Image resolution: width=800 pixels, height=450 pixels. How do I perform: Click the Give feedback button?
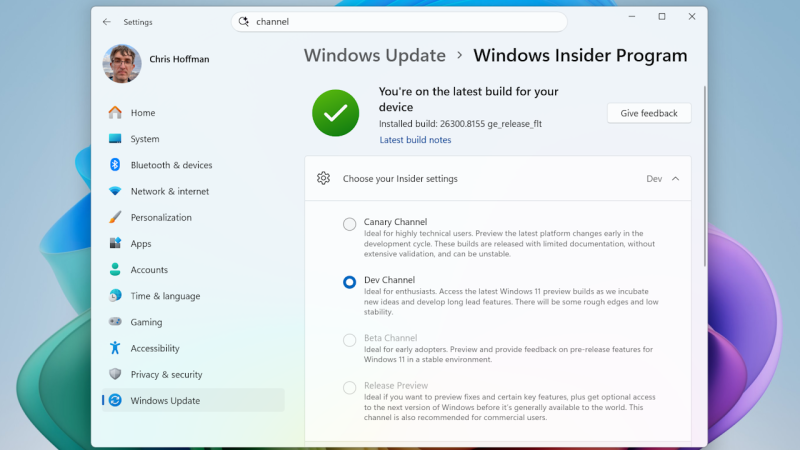tap(648, 113)
